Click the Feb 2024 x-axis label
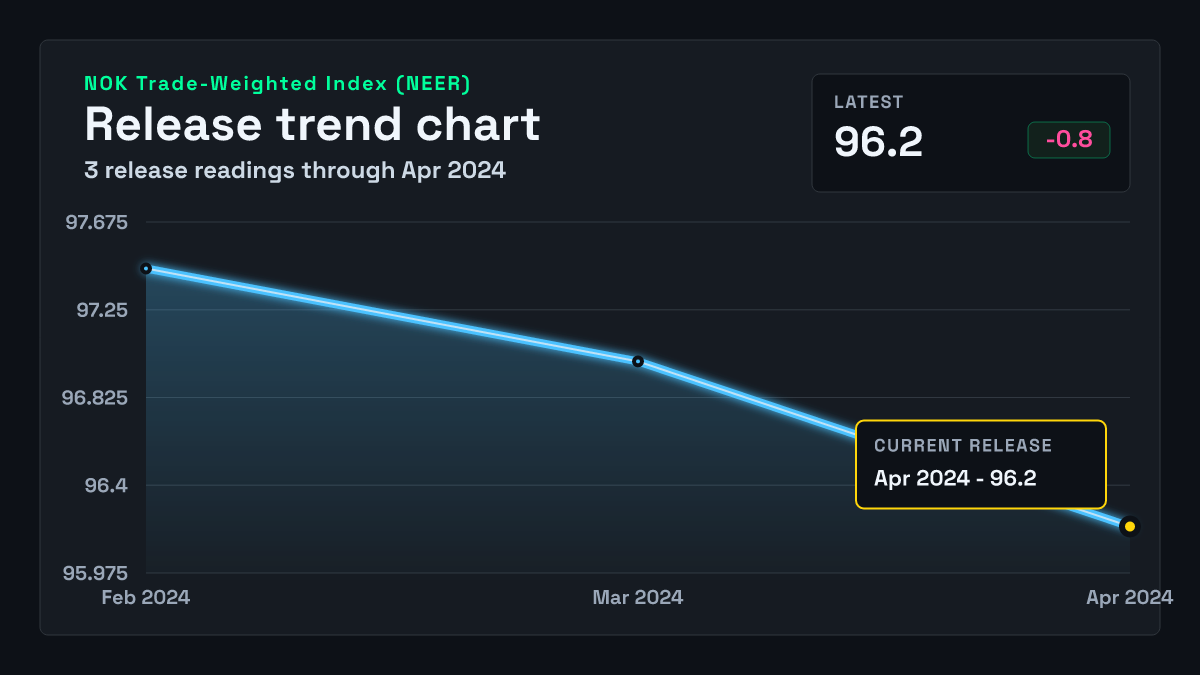The image size is (1200, 675). point(146,597)
